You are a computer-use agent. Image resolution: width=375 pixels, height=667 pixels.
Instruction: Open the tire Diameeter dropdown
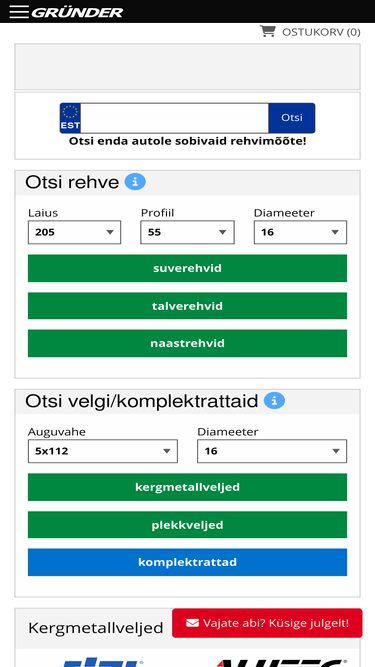point(300,232)
